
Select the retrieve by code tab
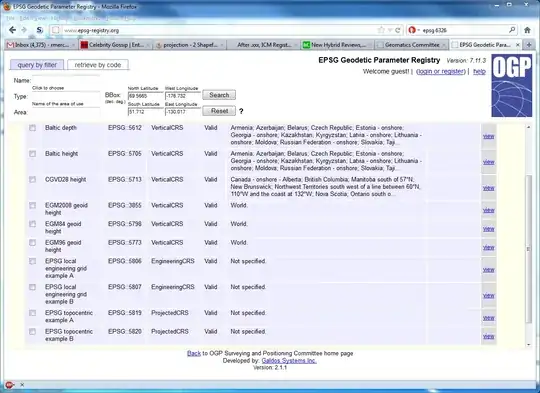(98, 65)
